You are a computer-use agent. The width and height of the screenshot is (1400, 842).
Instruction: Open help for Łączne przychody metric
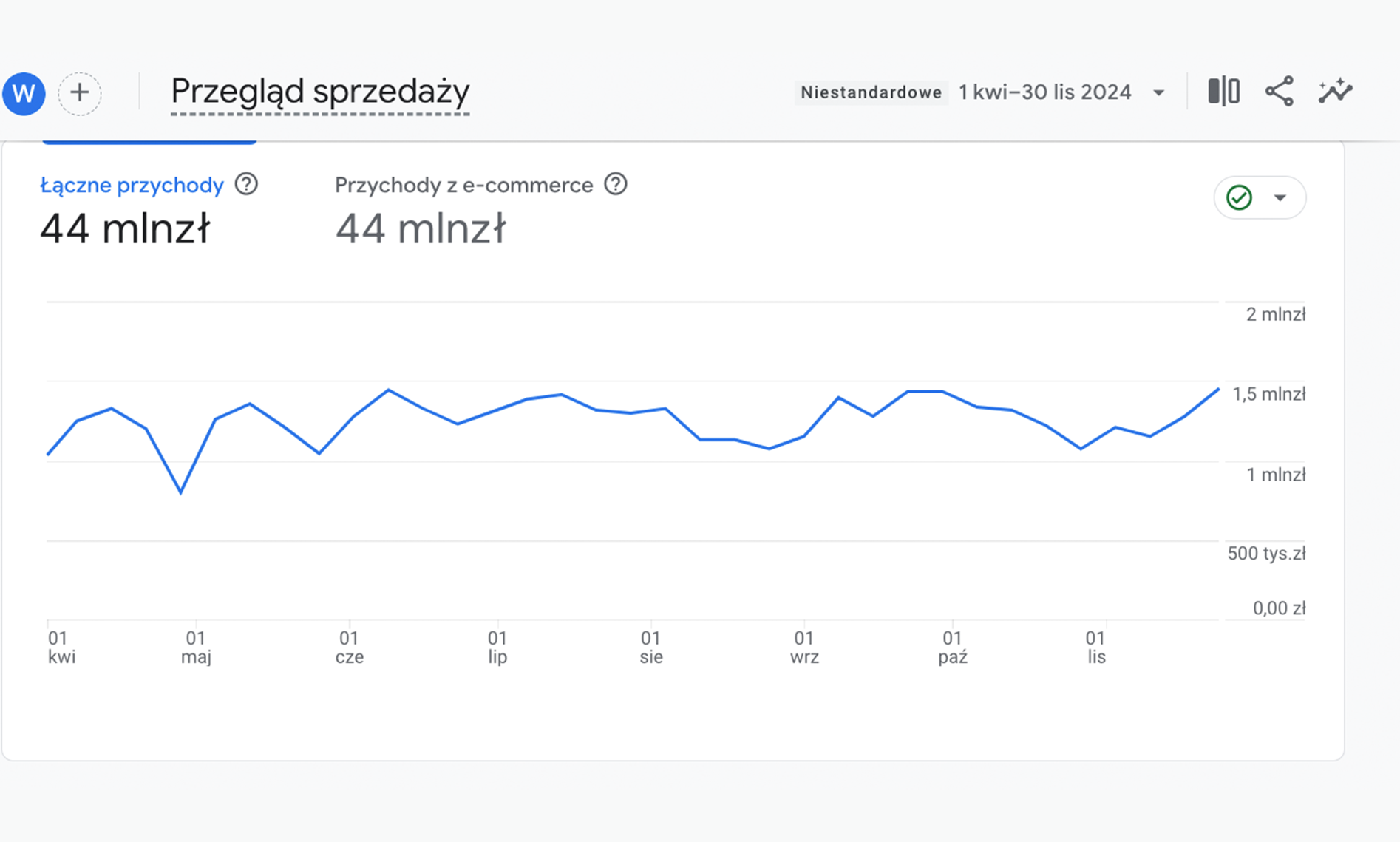tap(246, 184)
